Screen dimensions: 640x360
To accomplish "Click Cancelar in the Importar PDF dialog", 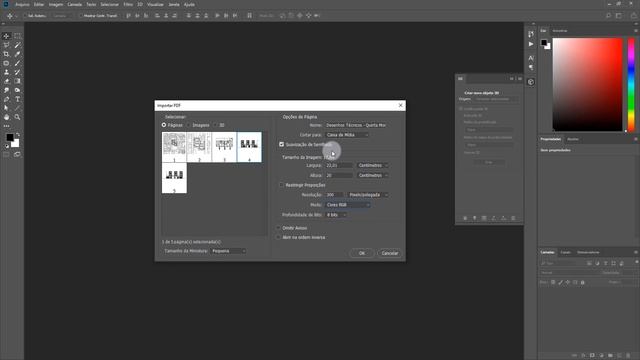I will (x=389, y=253).
